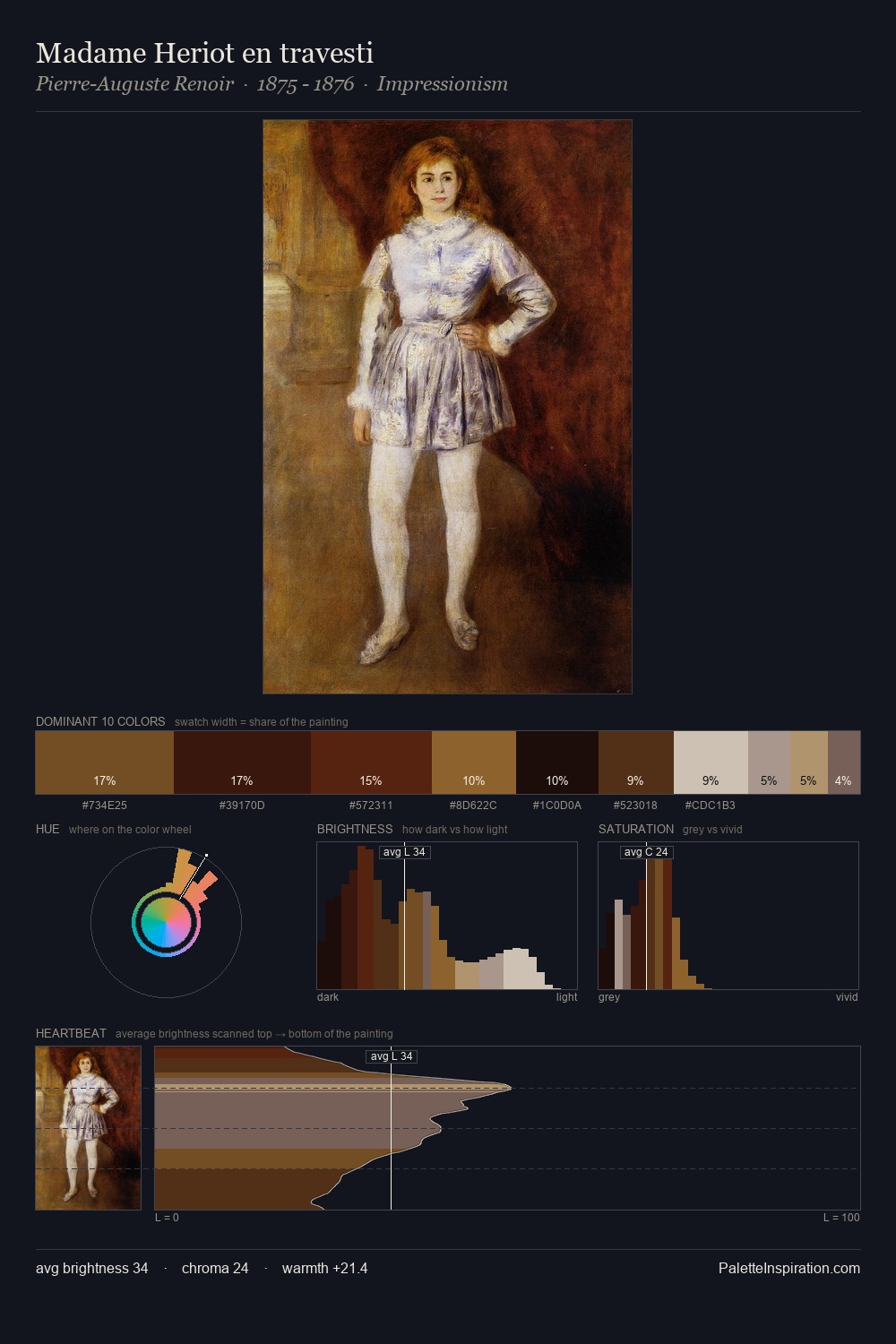Select the #1C0D0A near-black swatch
896x1344 pixels.
(557, 762)
